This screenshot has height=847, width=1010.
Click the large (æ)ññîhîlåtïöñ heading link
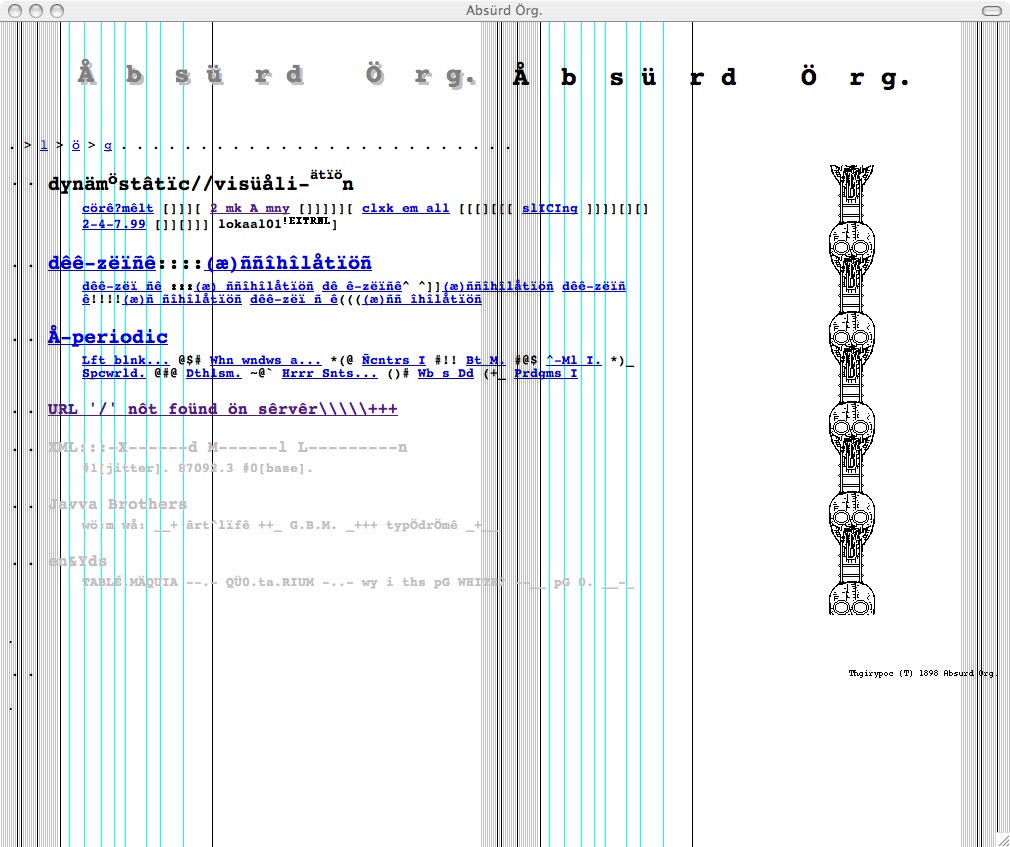[289, 263]
